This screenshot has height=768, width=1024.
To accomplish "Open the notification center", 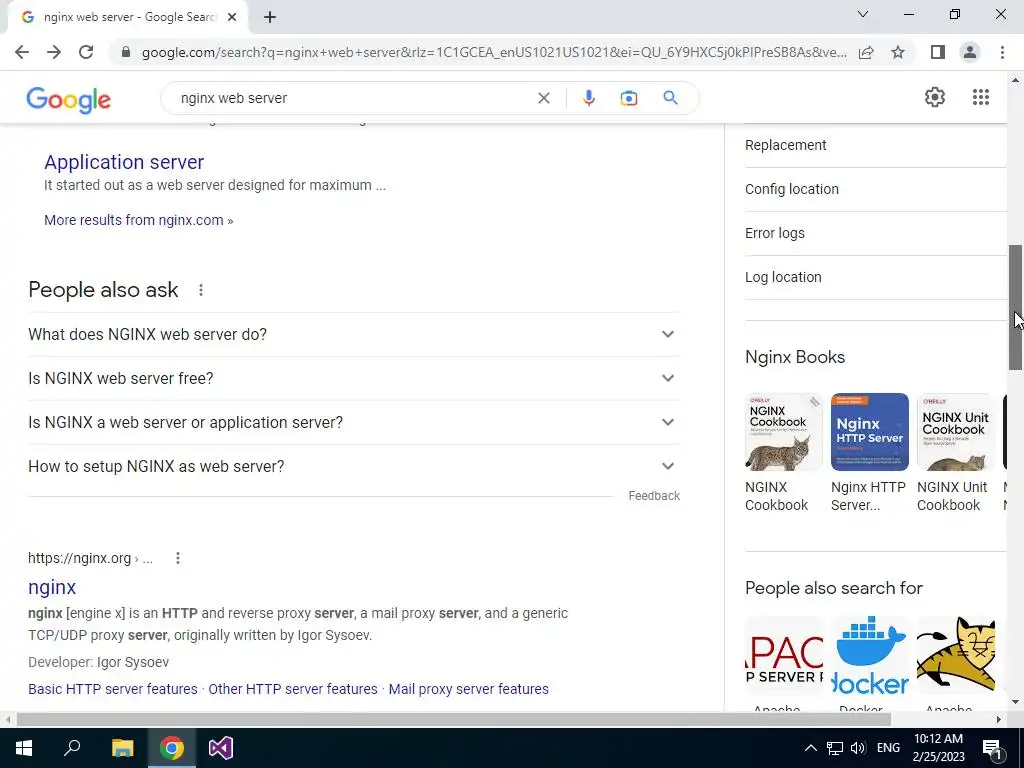I will [x=991, y=748].
